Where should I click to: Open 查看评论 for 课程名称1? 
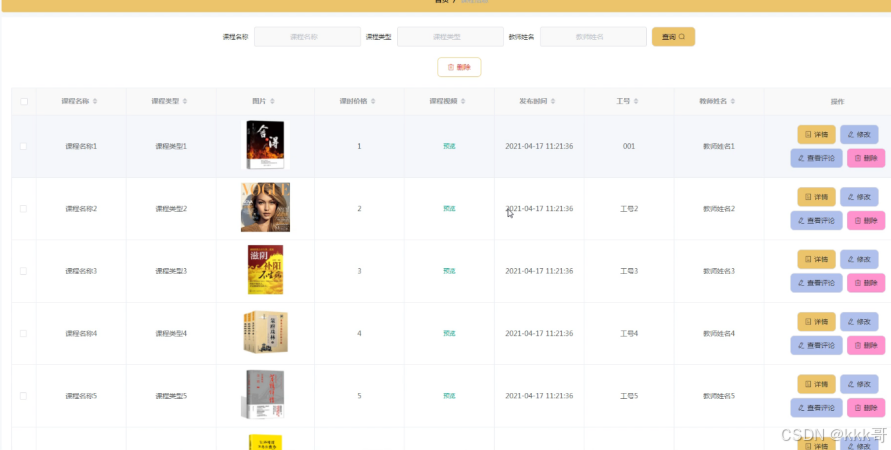[817, 158]
